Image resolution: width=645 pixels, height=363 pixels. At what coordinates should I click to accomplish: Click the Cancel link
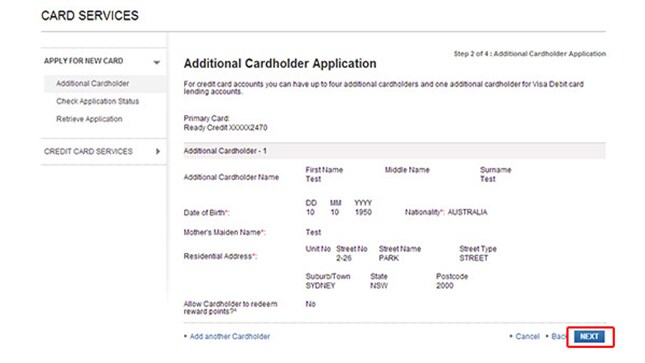(527, 337)
